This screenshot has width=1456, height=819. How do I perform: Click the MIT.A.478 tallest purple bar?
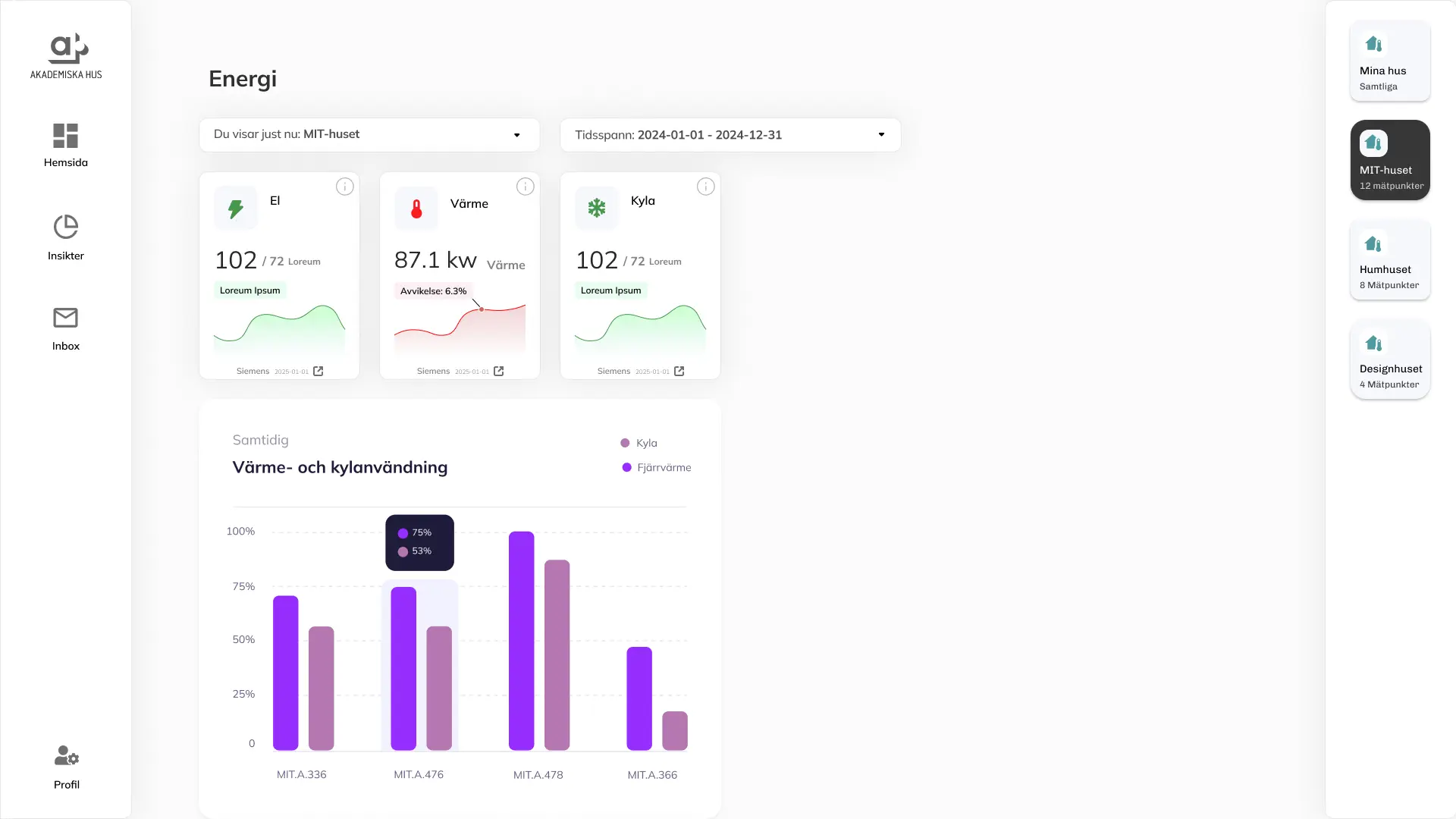point(522,641)
